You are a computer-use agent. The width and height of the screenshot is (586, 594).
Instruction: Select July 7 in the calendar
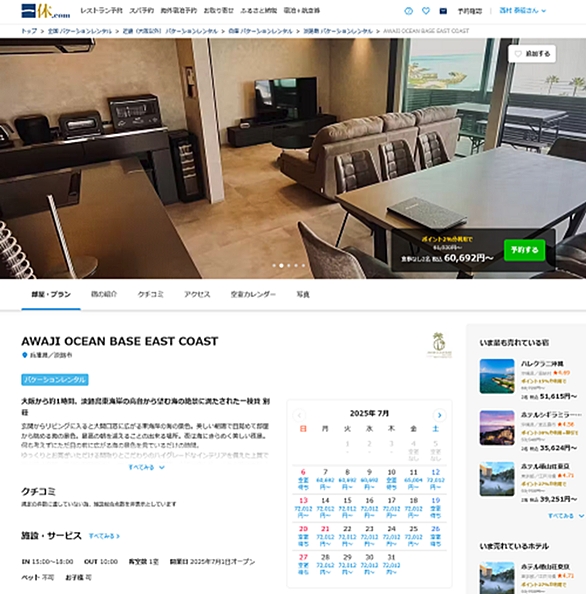click(x=325, y=480)
